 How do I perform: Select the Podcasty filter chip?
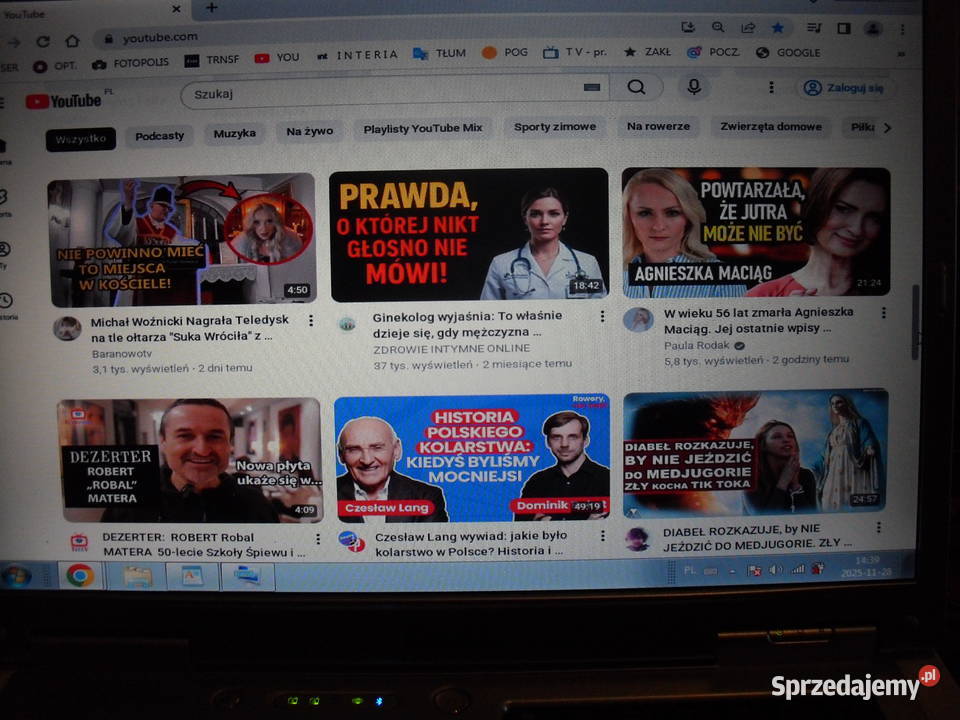pyautogui.click(x=160, y=135)
